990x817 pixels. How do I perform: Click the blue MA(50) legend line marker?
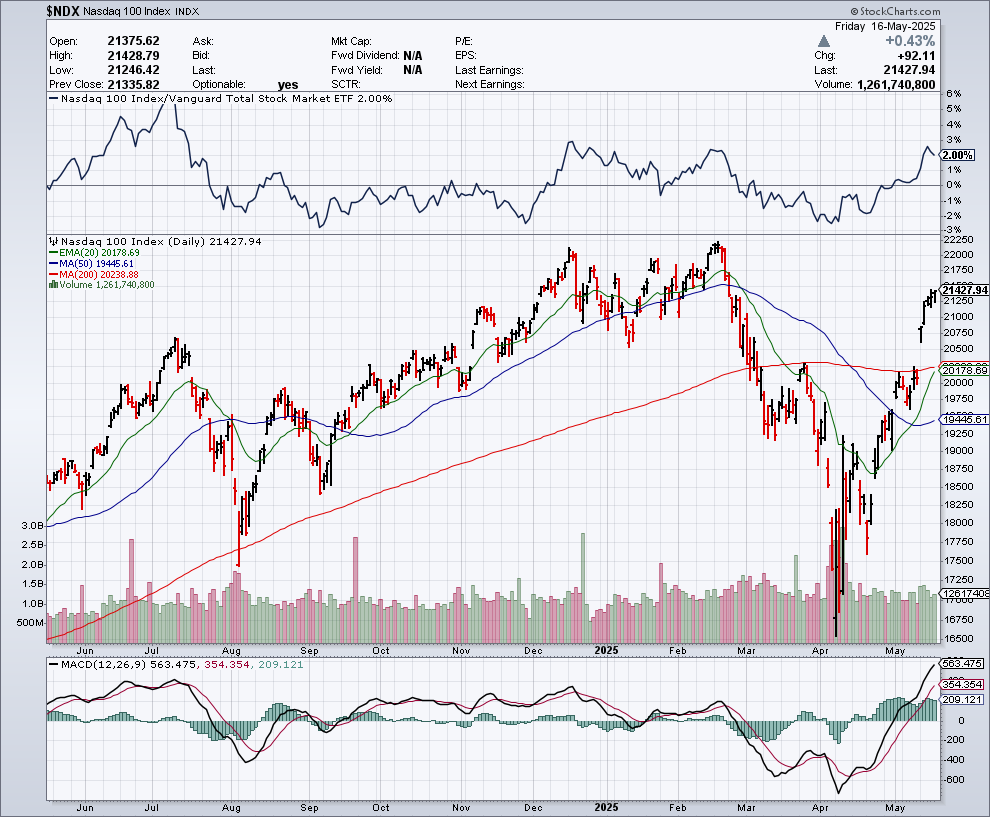pyautogui.click(x=54, y=263)
